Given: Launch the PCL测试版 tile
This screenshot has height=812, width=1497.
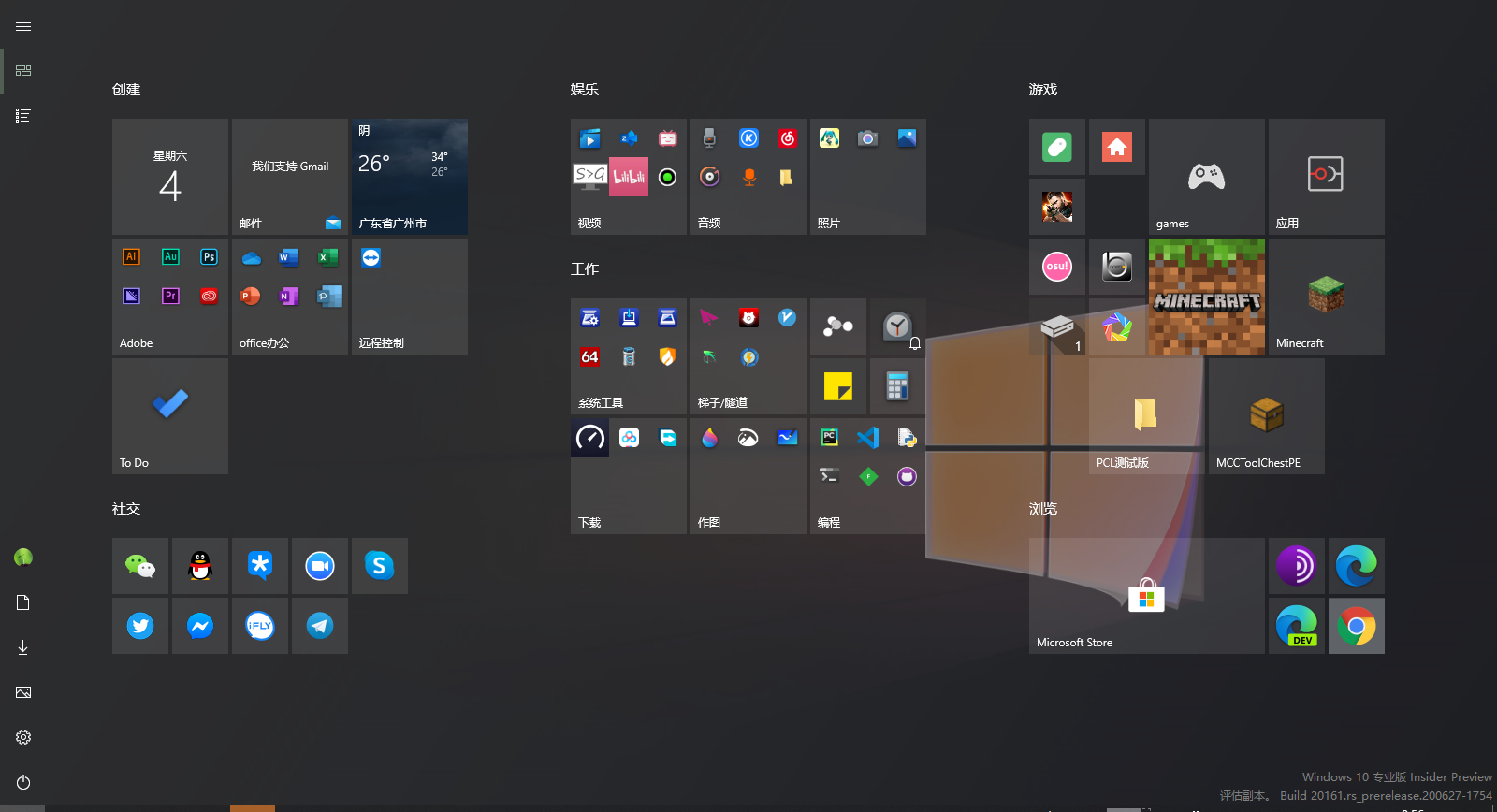Looking at the screenshot, I should [x=1147, y=416].
